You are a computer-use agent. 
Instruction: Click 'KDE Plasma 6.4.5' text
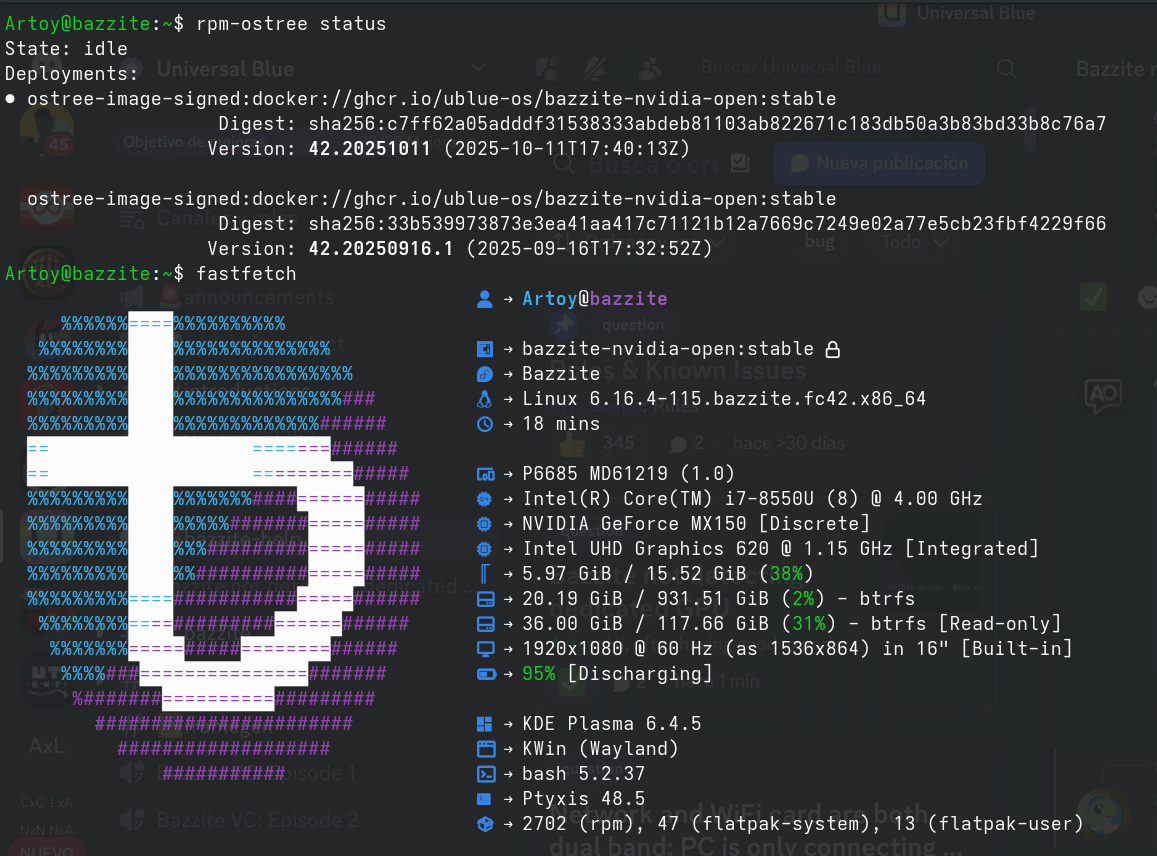tap(612, 725)
